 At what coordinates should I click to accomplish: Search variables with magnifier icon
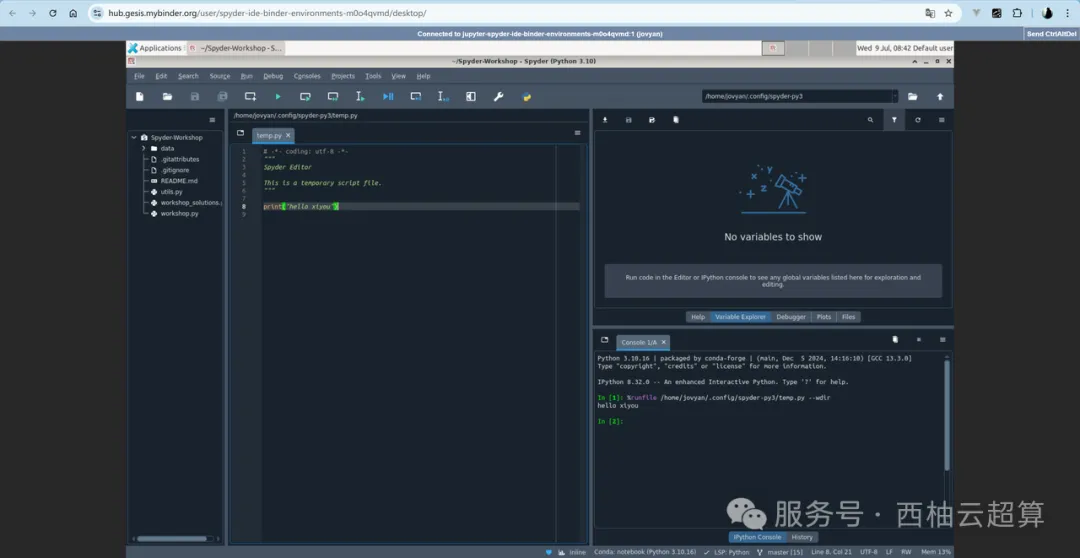click(871, 120)
